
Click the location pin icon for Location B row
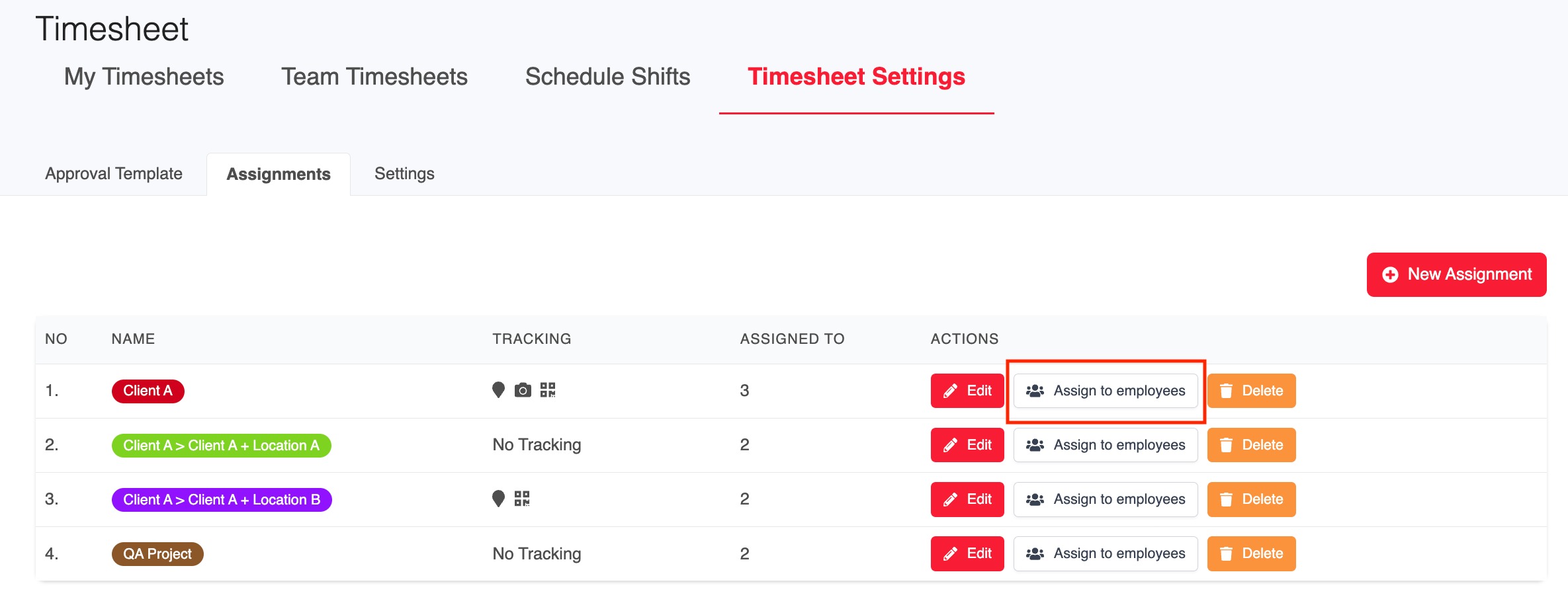[498, 499]
